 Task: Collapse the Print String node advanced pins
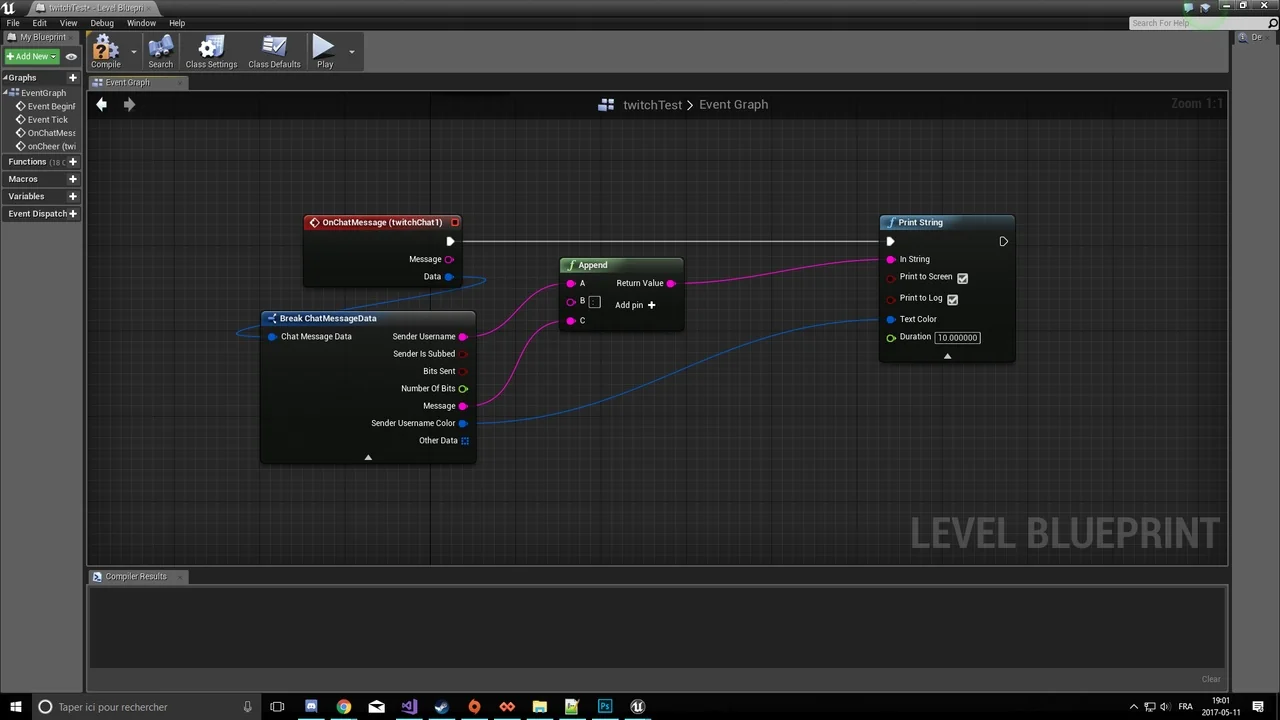(947, 356)
